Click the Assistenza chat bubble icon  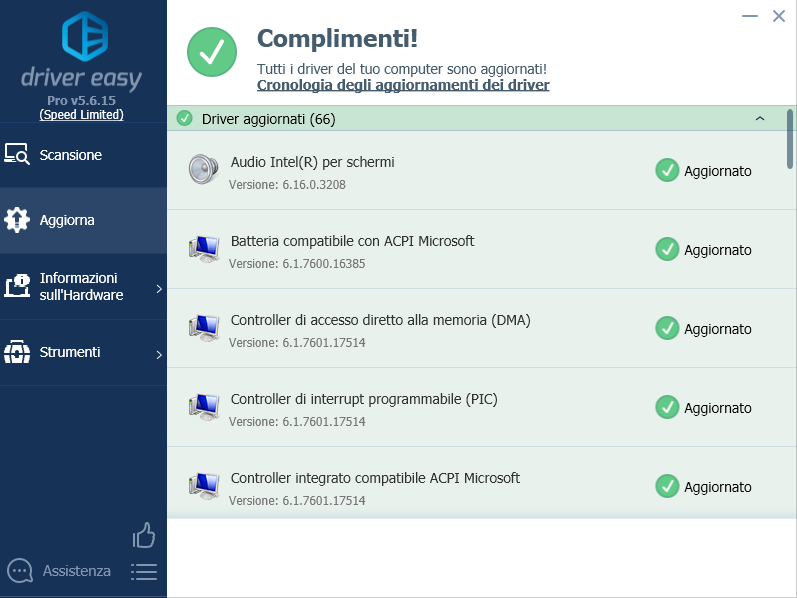point(20,571)
